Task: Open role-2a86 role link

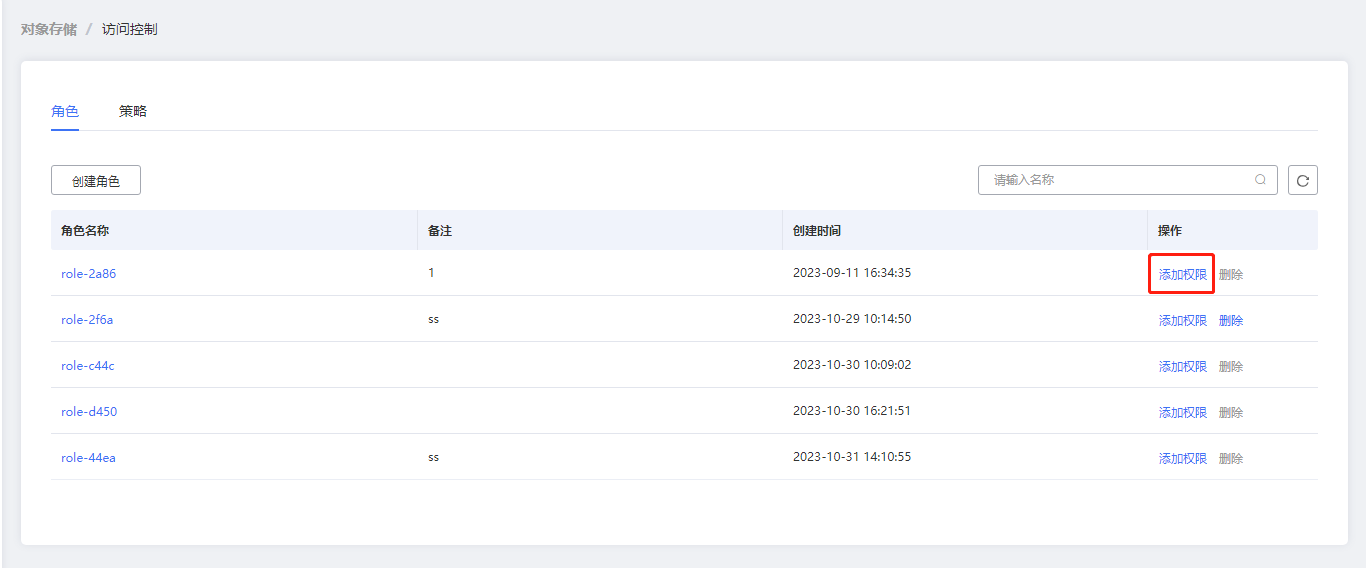Action: [88, 274]
